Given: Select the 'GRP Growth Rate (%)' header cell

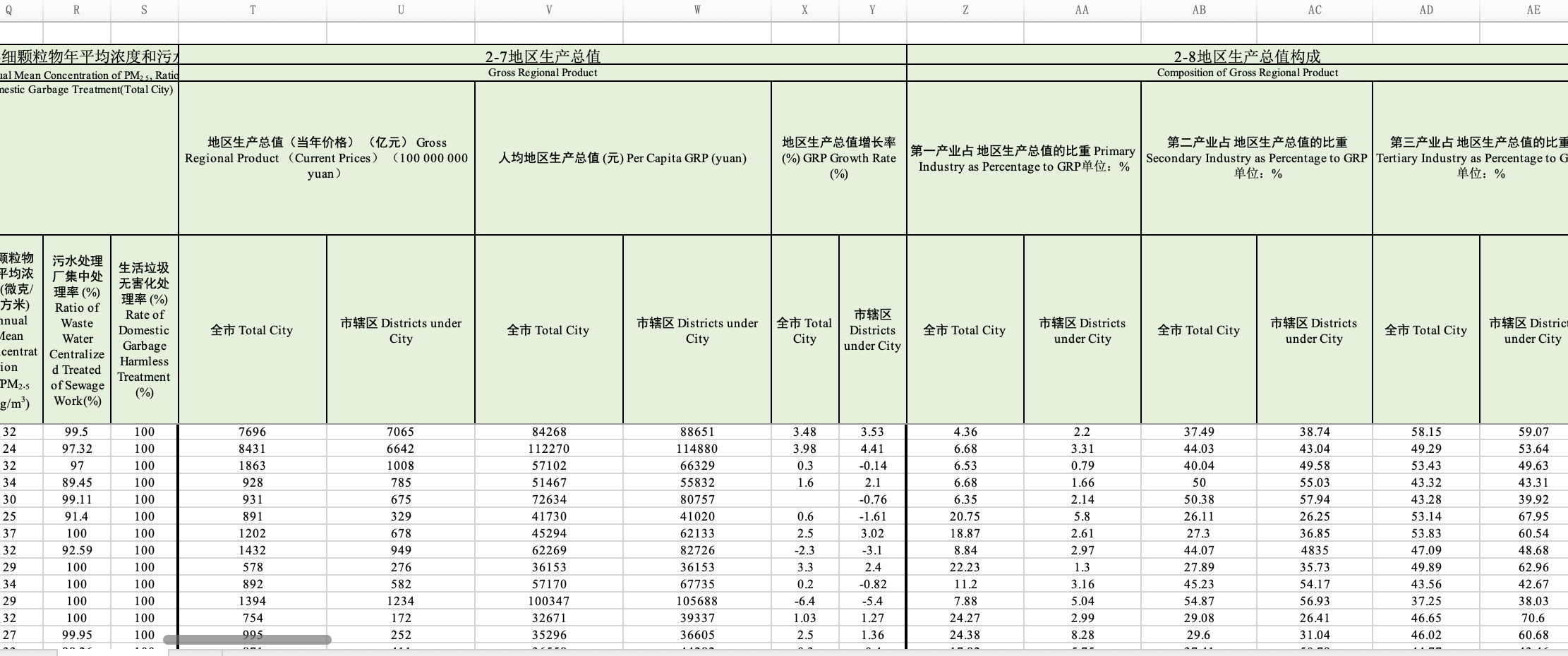Looking at the screenshot, I should point(839,158).
